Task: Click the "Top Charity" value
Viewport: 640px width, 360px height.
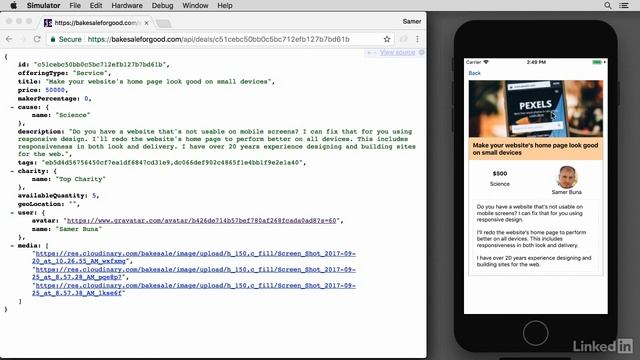Action: click(80, 179)
